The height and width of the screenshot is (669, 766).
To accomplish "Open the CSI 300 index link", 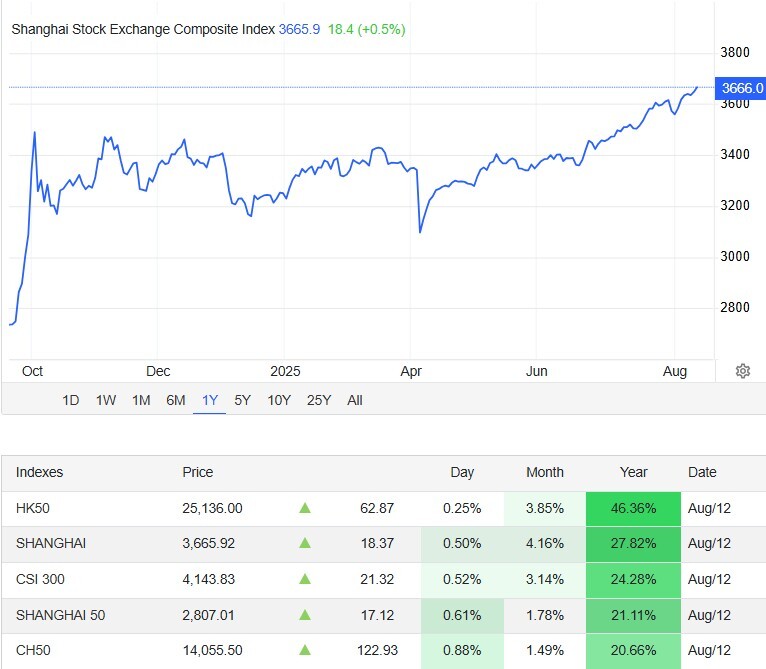I will pyautogui.click(x=42, y=579).
